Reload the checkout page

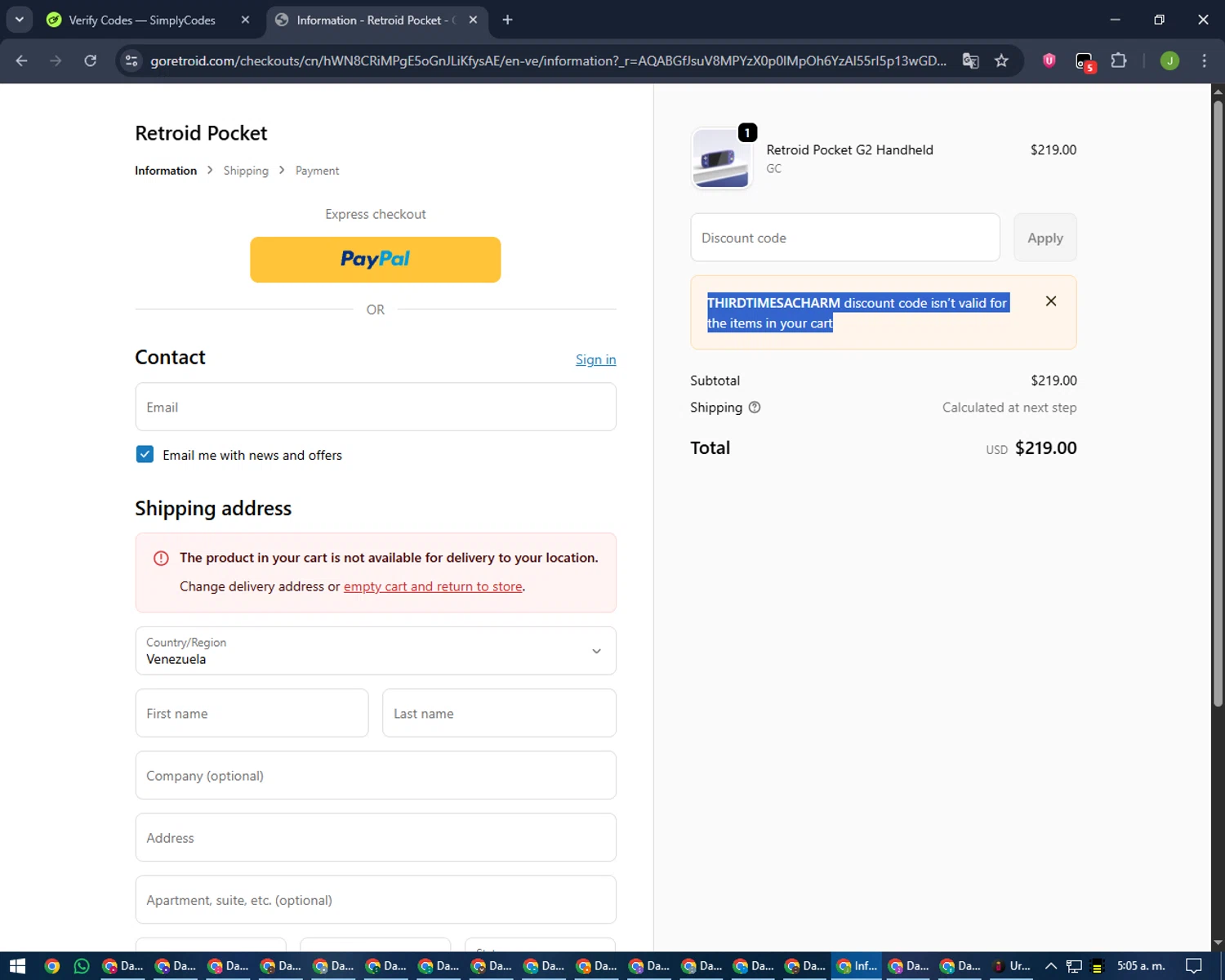pos(90,60)
